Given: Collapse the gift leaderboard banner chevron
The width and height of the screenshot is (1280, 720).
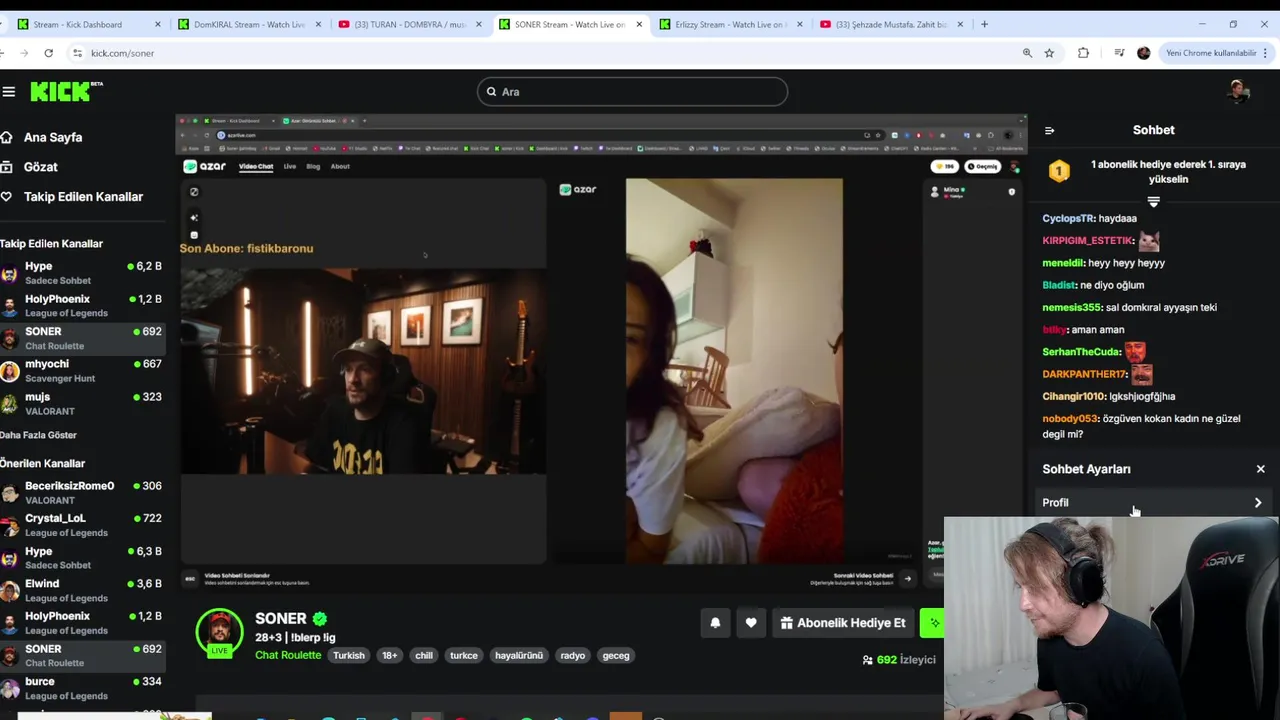Looking at the screenshot, I should click(x=1153, y=202).
